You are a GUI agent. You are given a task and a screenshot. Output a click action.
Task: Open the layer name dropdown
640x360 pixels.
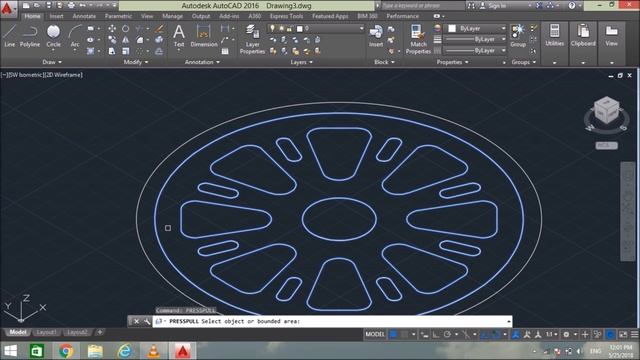coord(315,28)
